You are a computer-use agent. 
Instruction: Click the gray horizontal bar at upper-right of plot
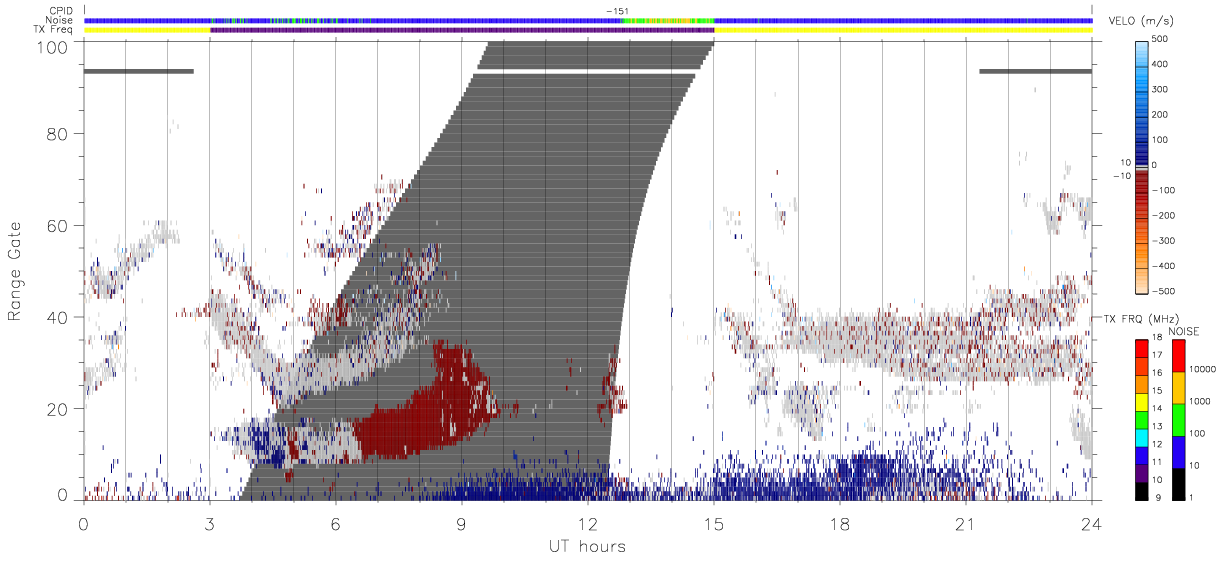pos(1035,71)
